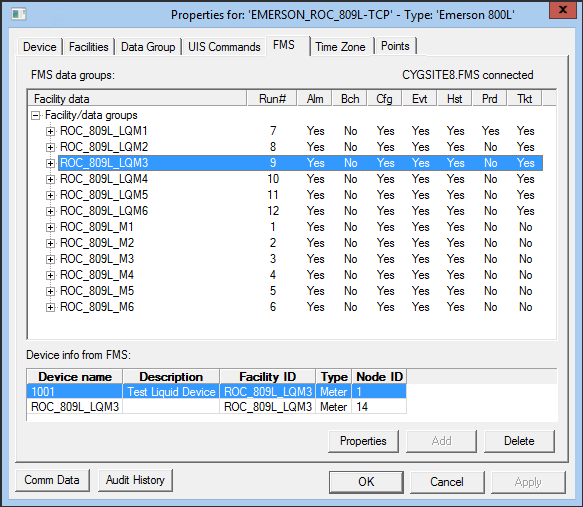Select the ROC_809L_LQM1 facility row
Viewport: 583px width, 507px height.
coord(300,131)
